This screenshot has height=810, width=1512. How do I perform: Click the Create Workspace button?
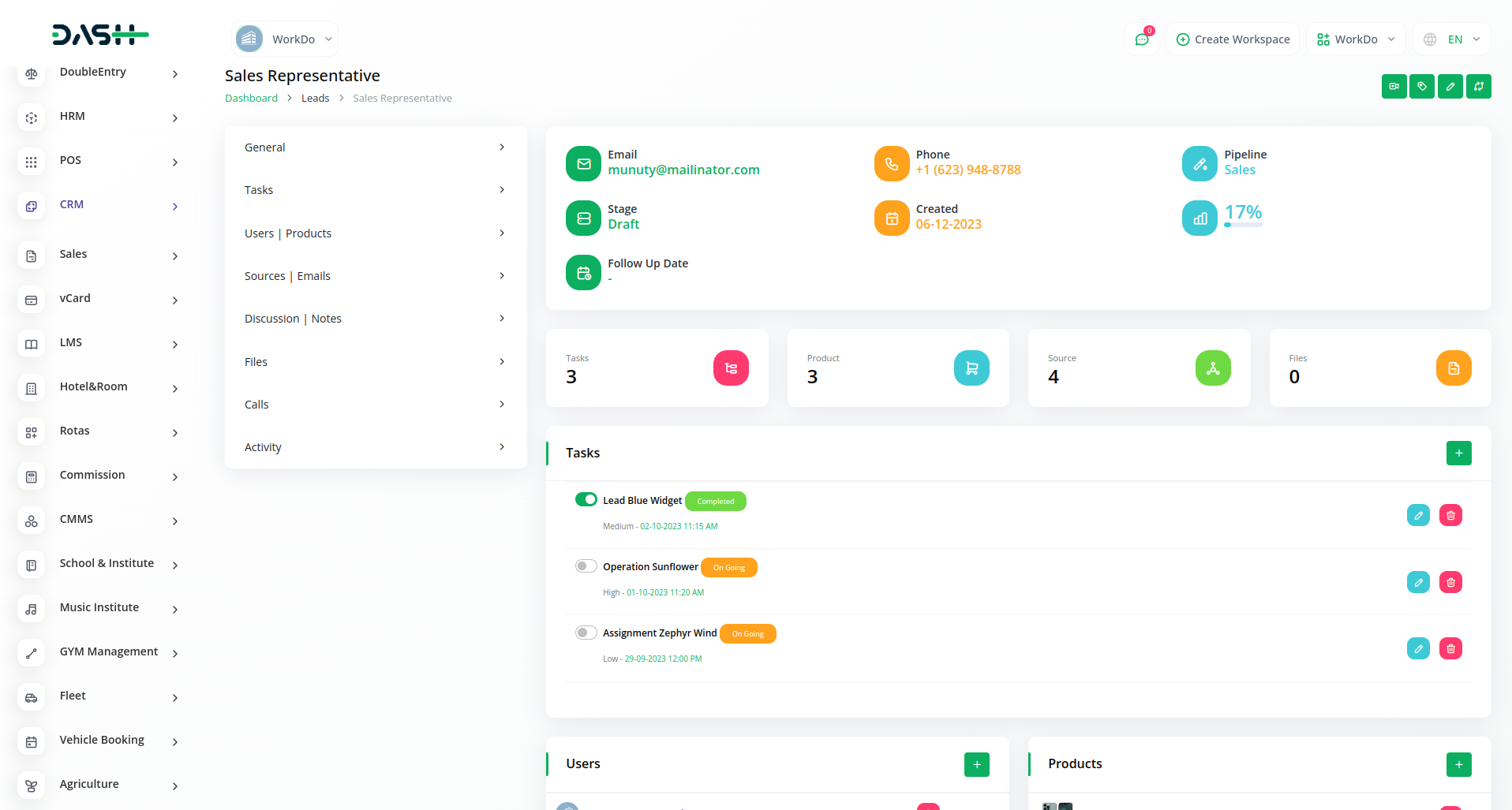tap(1232, 39)
